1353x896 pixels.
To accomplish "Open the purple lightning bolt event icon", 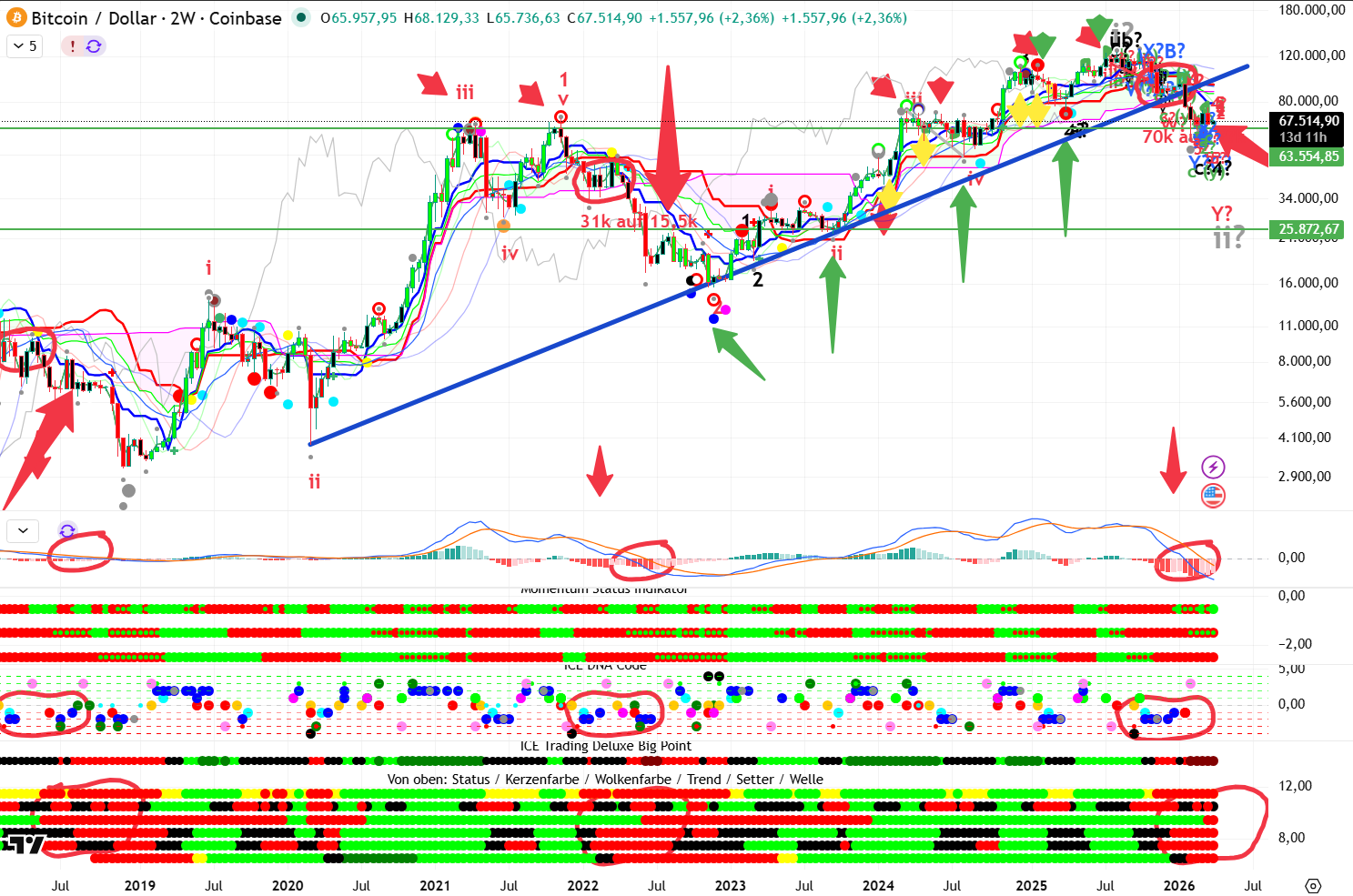I will click(x=1213, y=468).
